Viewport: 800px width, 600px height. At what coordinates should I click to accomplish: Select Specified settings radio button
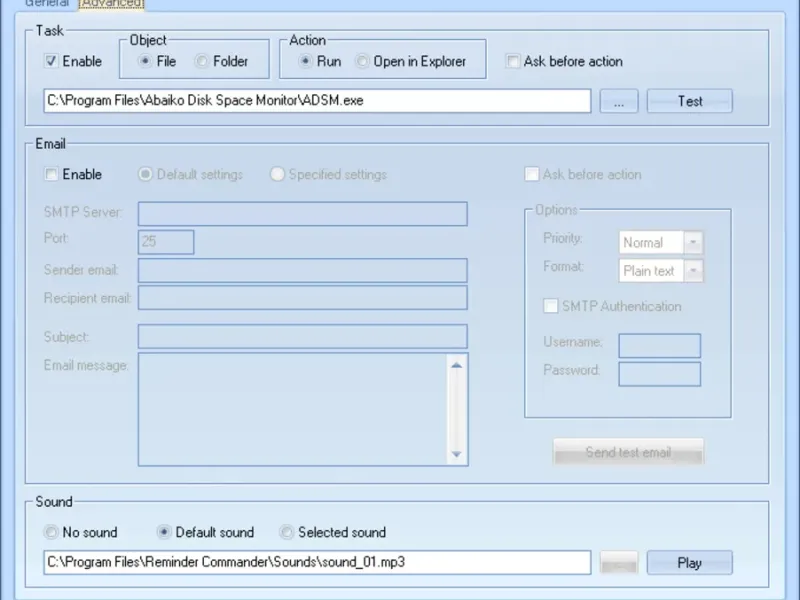coord(277,174)
